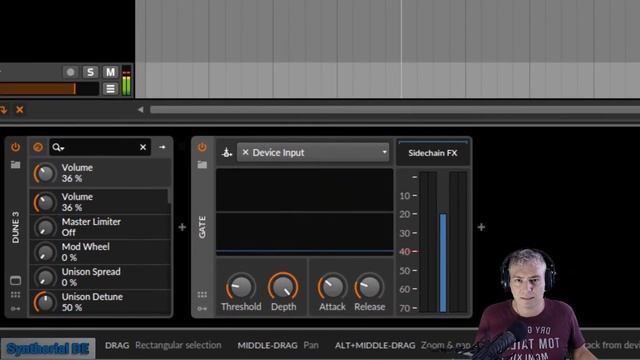Select the Unison Detune 50 % text
This screenshot has height=360, width=640.
pyautogui.click(x=92, y=302)
